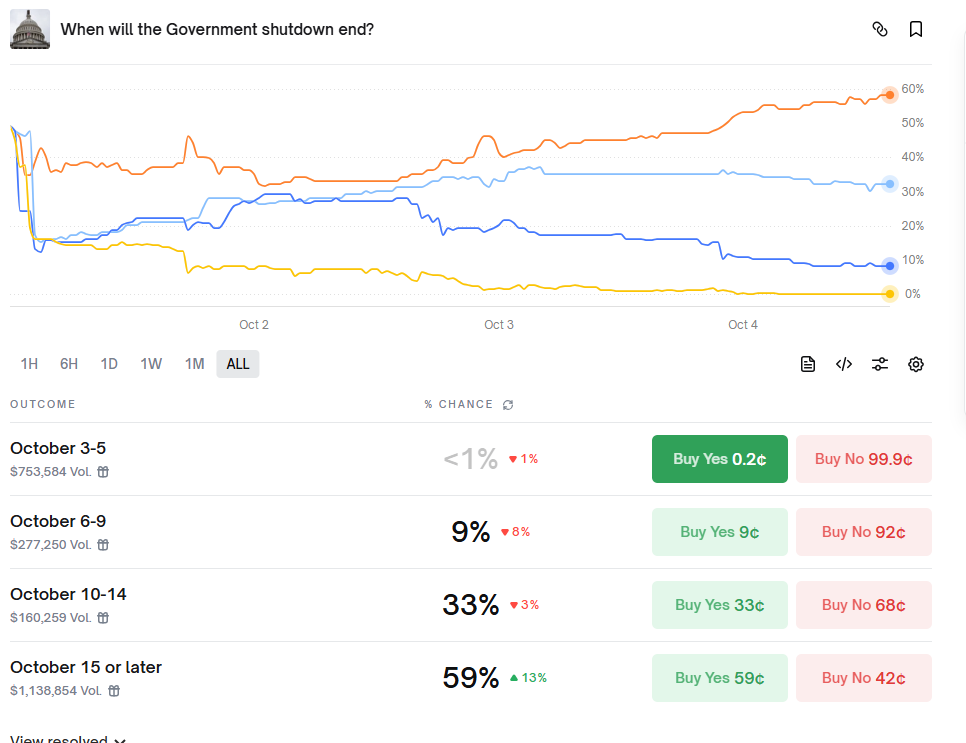Click the embed code icon
966x743 pixels.
pos(844,364)
